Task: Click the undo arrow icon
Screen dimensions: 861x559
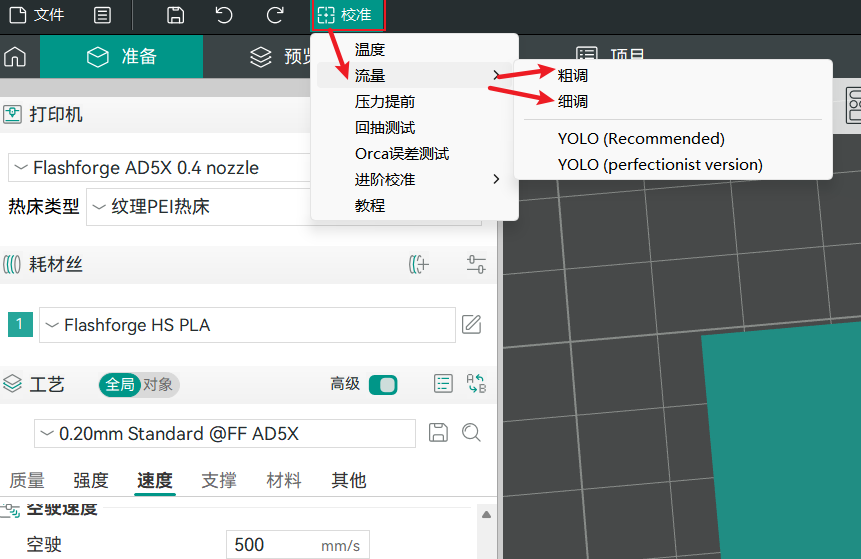Action: 225,15
